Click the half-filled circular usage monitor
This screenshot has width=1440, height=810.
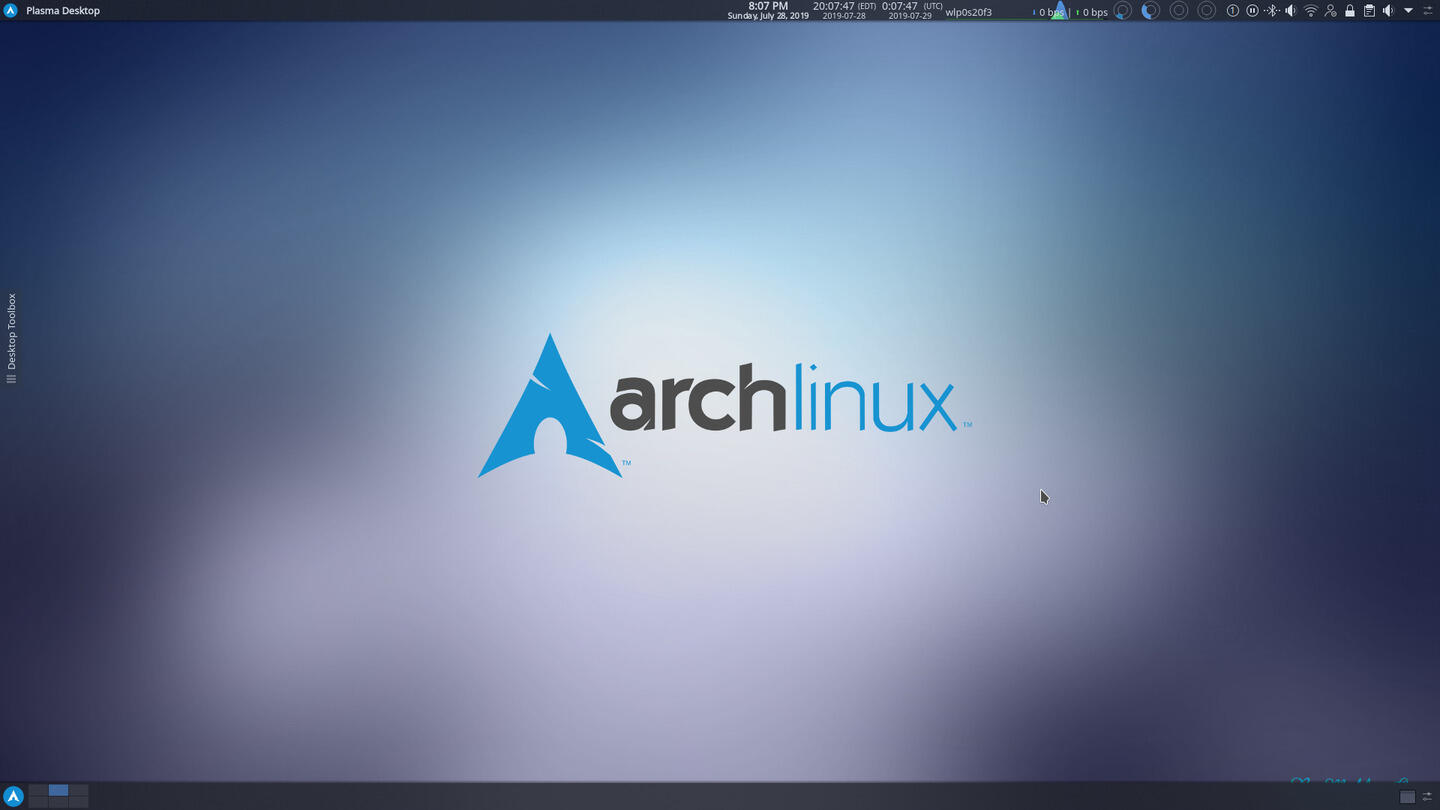pyautogui.click(x=1151, y=11)
